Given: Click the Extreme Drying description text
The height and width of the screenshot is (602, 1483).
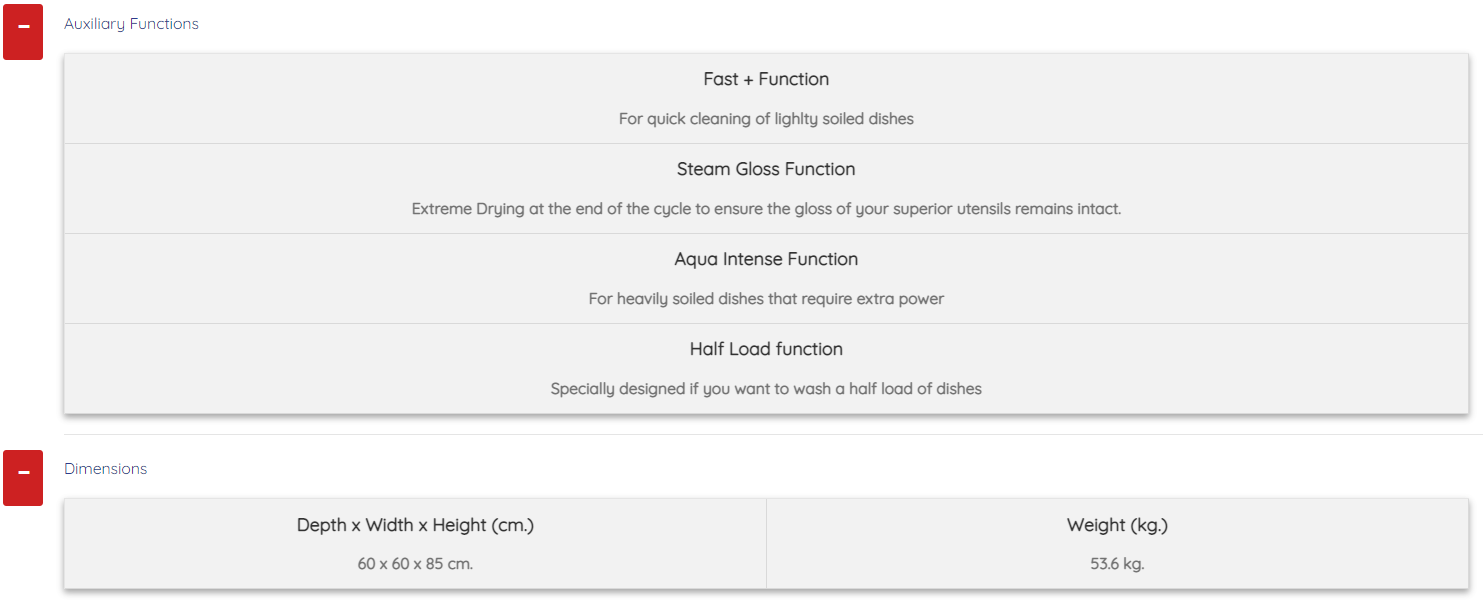Looking at the screenshot, I should [766, 209].
